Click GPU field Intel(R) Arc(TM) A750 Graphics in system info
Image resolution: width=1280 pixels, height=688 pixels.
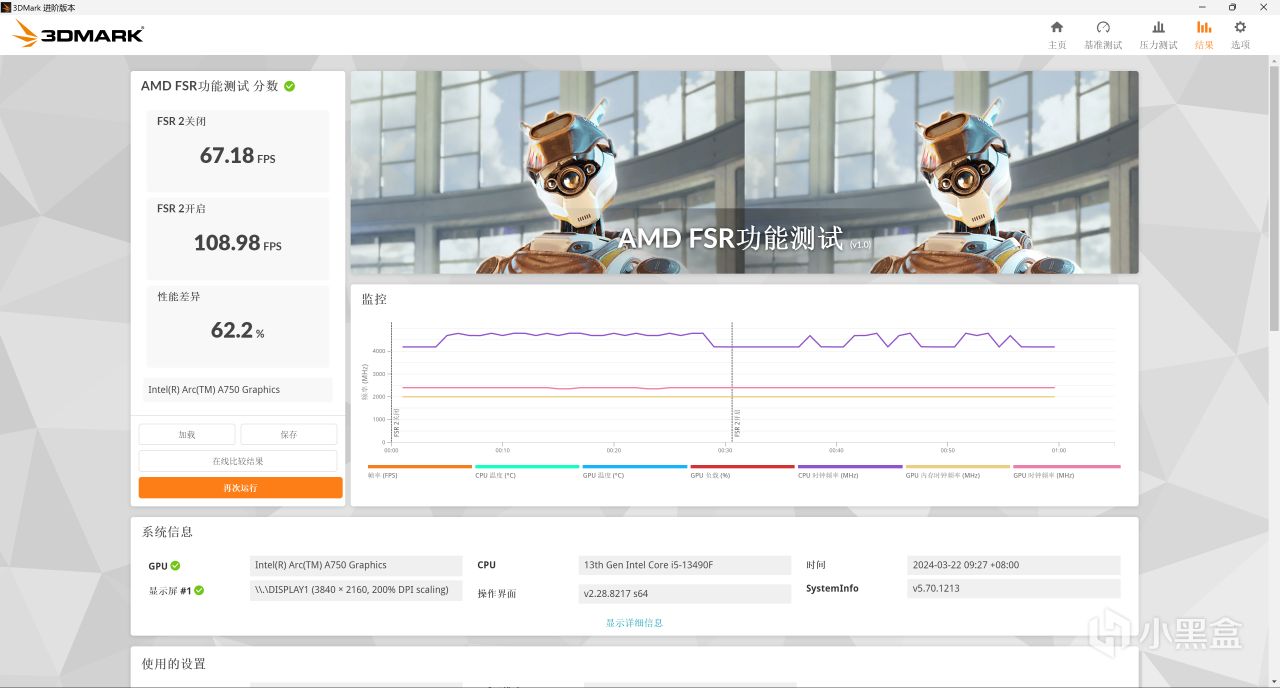pos(356,565)
